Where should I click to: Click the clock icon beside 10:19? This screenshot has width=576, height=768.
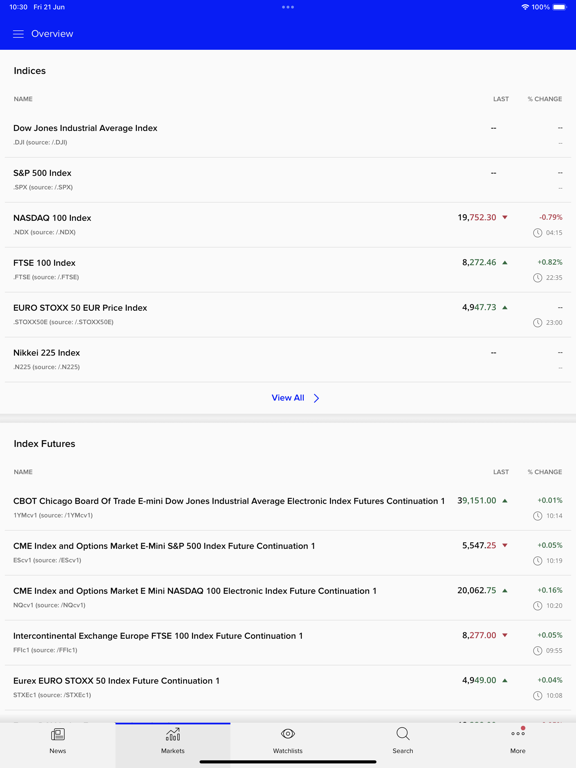tap(537, 561)
